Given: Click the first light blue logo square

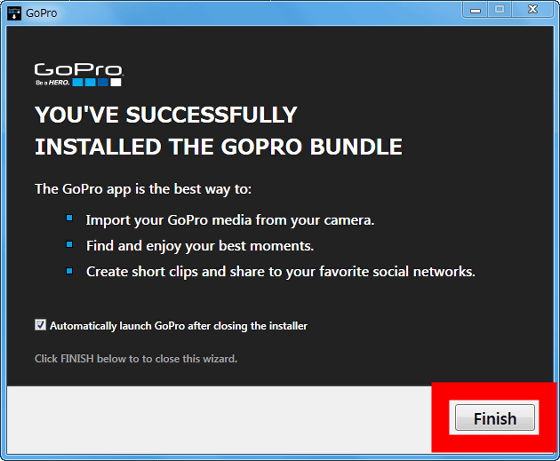Looking at the screenshot, I should click(78, 82).
